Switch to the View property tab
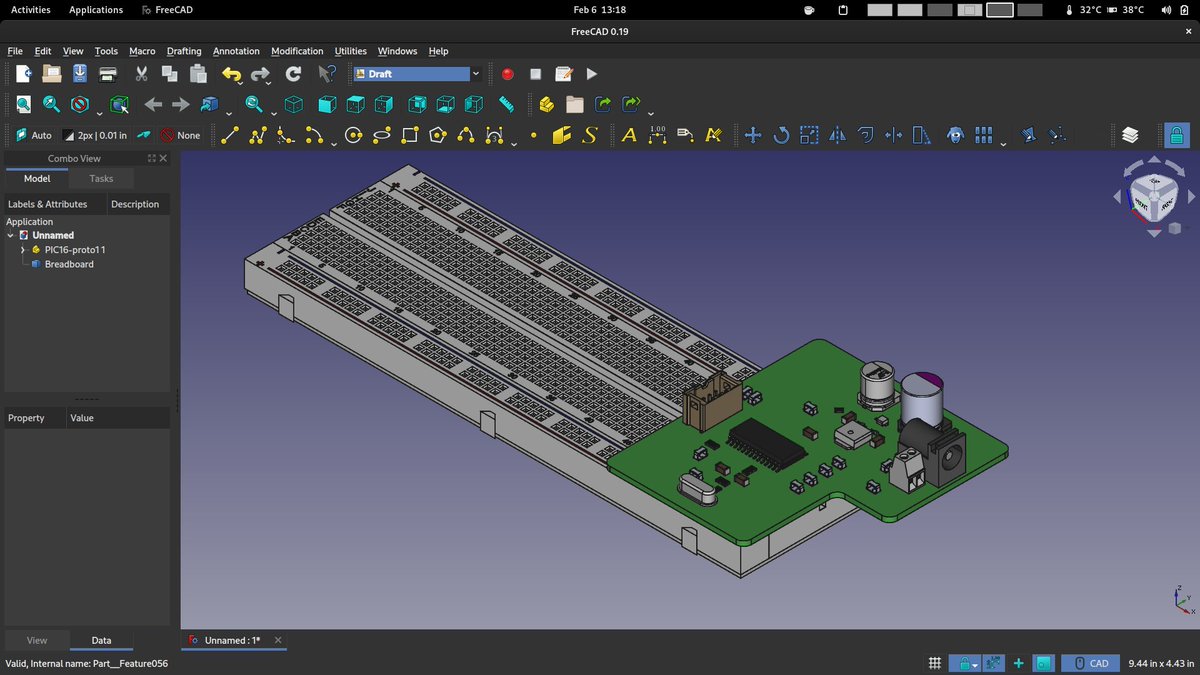 pyautogui.click(x=37, y=640)
